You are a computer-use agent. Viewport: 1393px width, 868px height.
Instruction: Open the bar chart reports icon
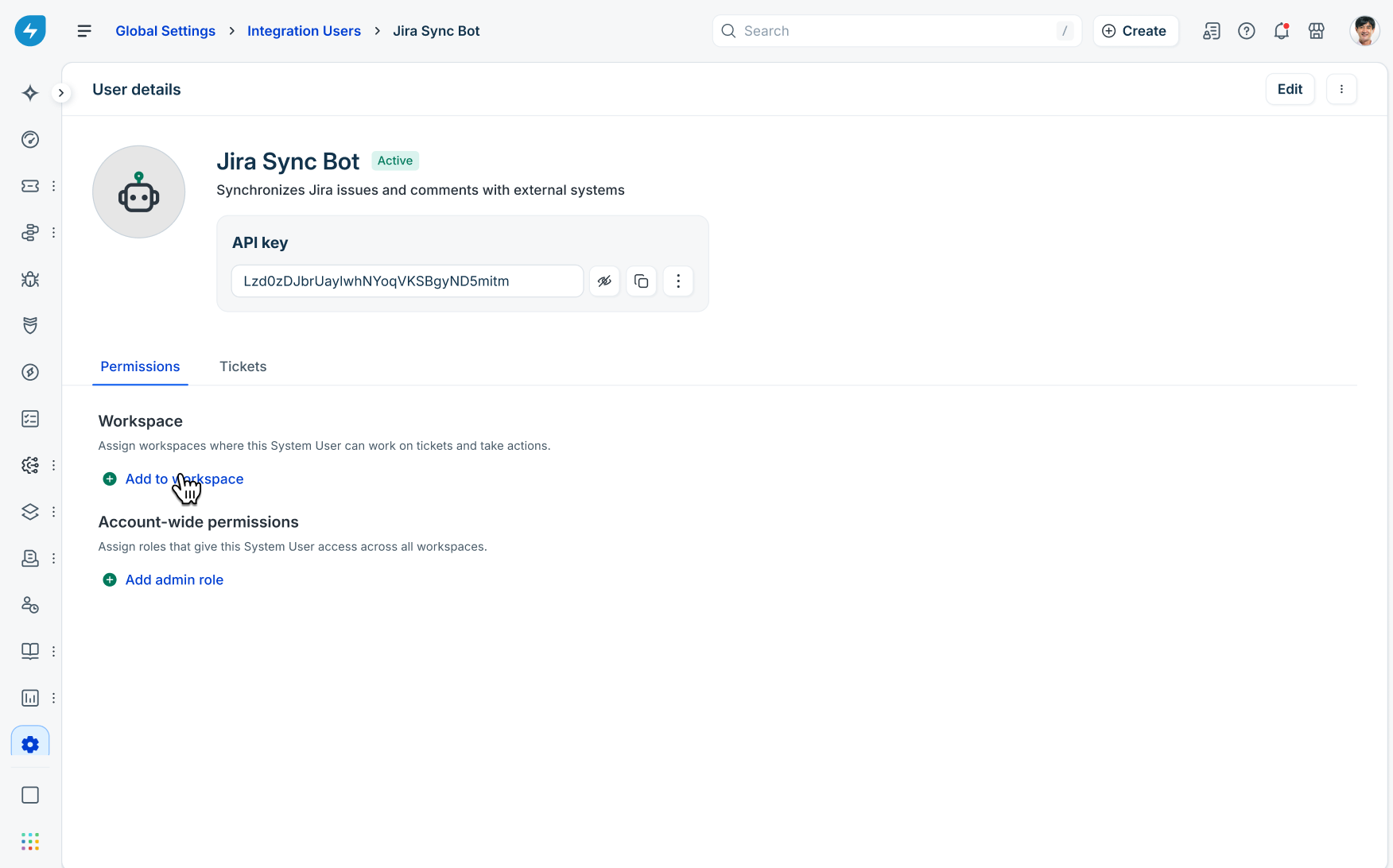[30, 698]
